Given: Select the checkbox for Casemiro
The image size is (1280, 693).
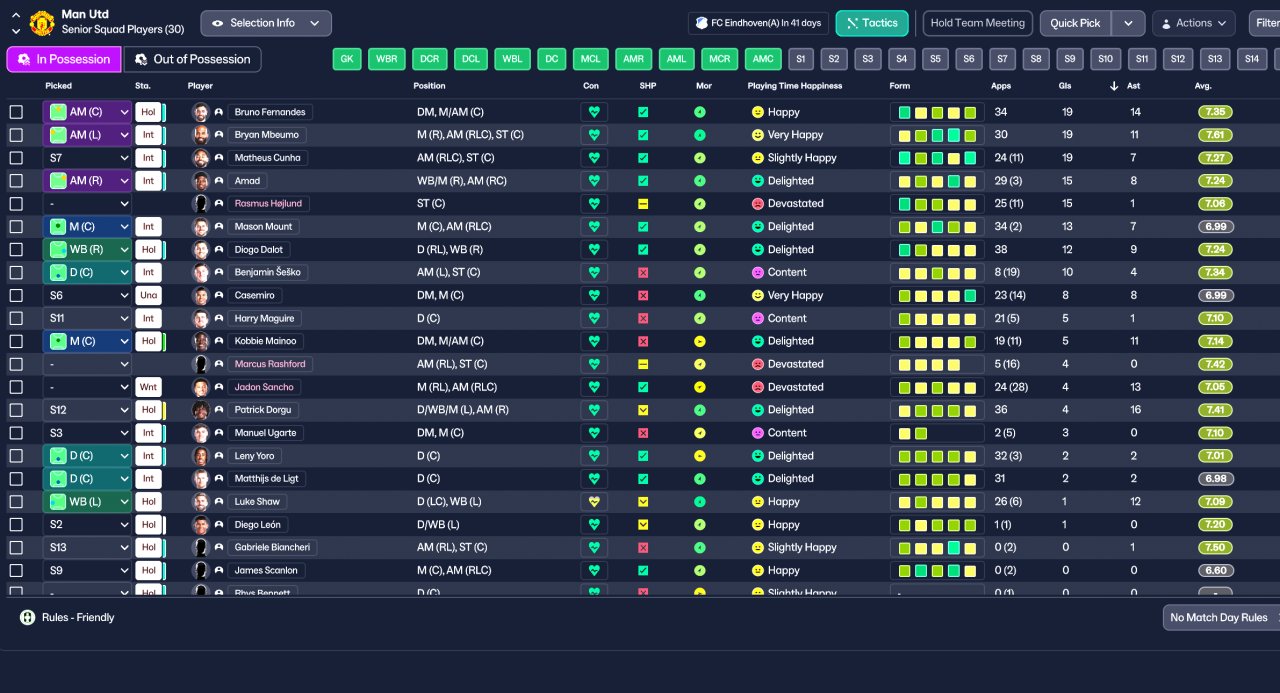Looking at the screenshot, I should point(16,295).
